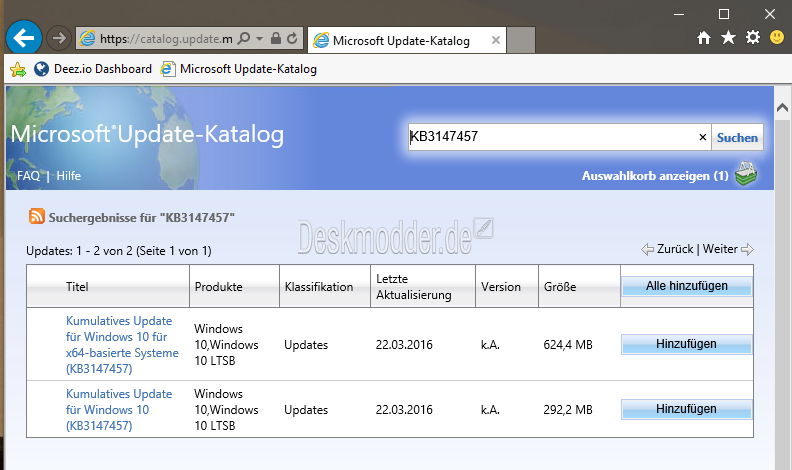Viewport: 792px width, 470px height.
Task: Open Microsoft Update-Katalog favorites bar bookmark
Action: click(239, 69)
